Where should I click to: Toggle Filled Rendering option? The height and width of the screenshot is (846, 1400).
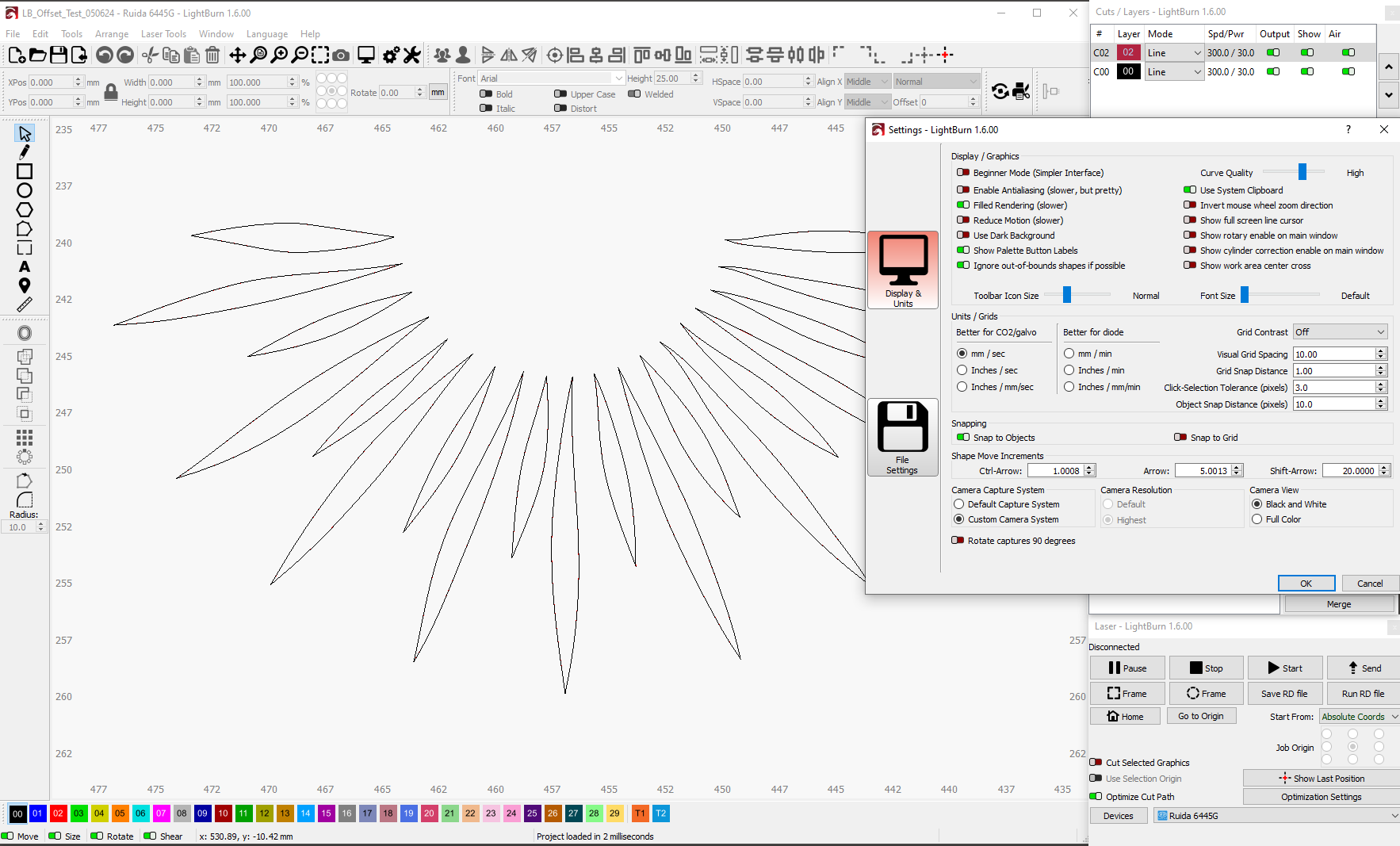point(963,205)
